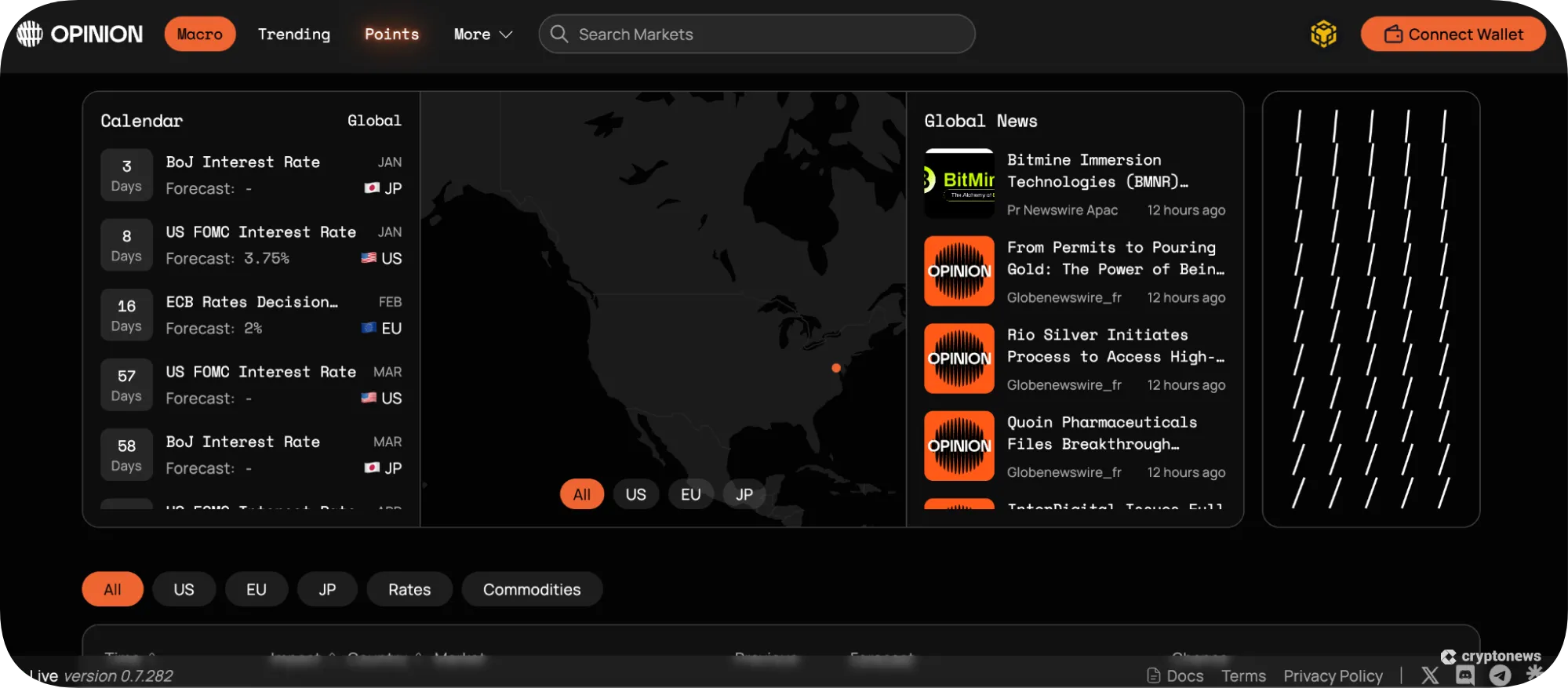Select the JP filter on the map
Viewport: 1568px width, 688px height.
(744, 494)
